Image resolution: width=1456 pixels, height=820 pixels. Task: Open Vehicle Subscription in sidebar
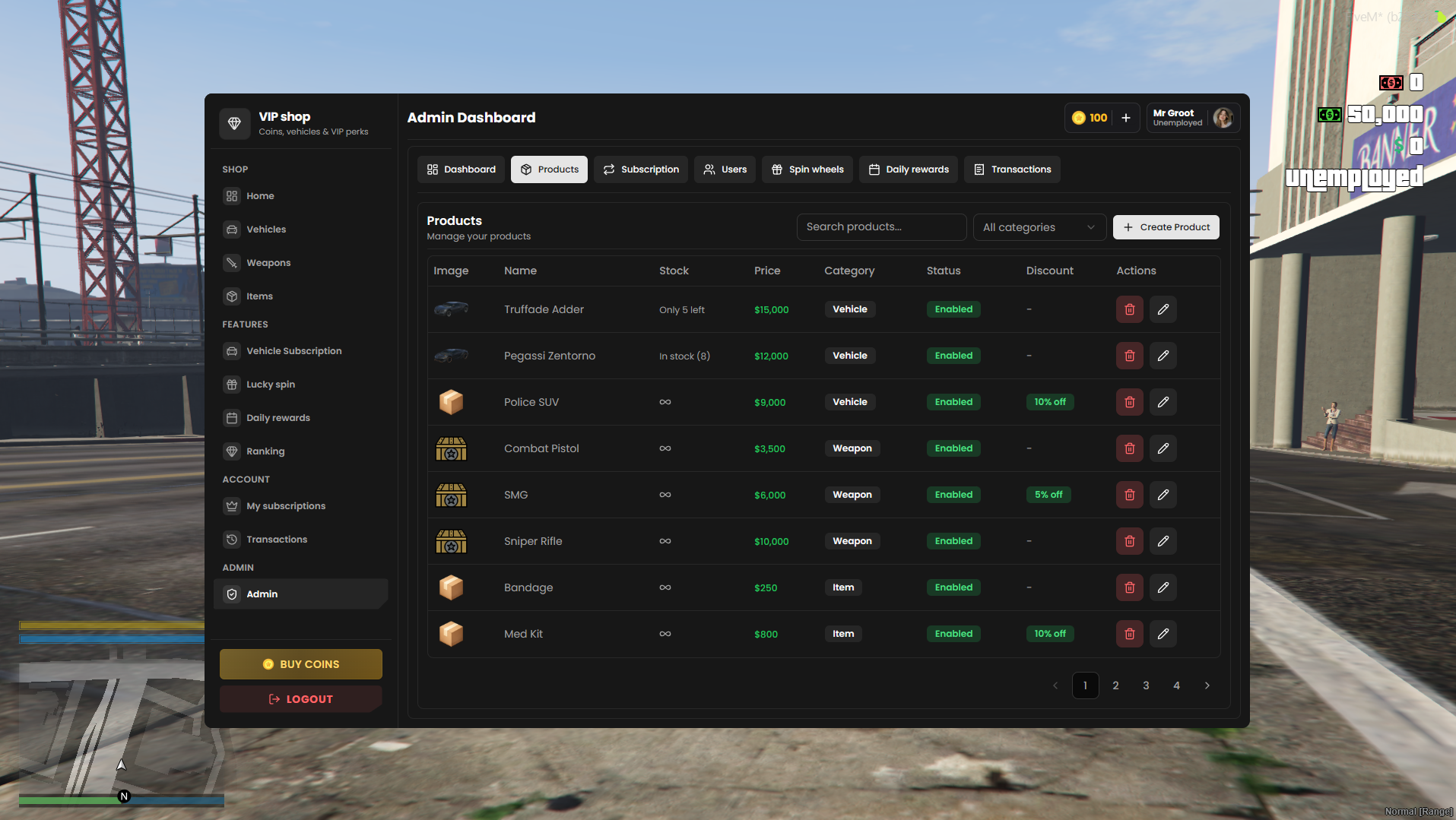(x=300, y=351)
